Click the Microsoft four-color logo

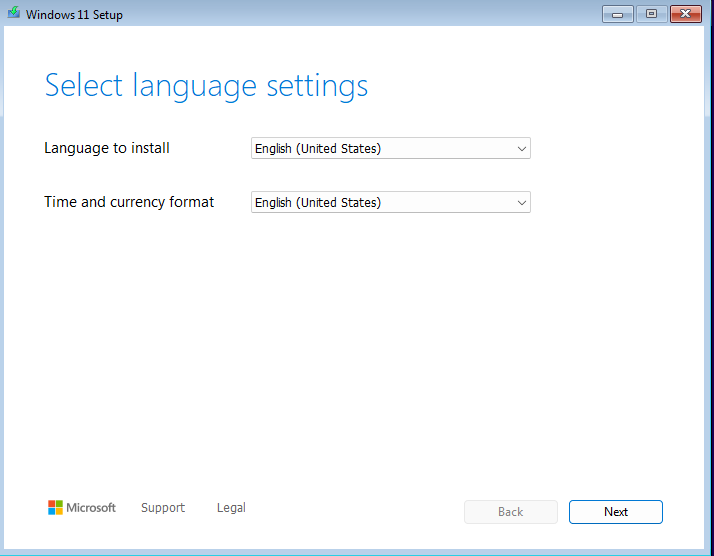click(55, 508)
